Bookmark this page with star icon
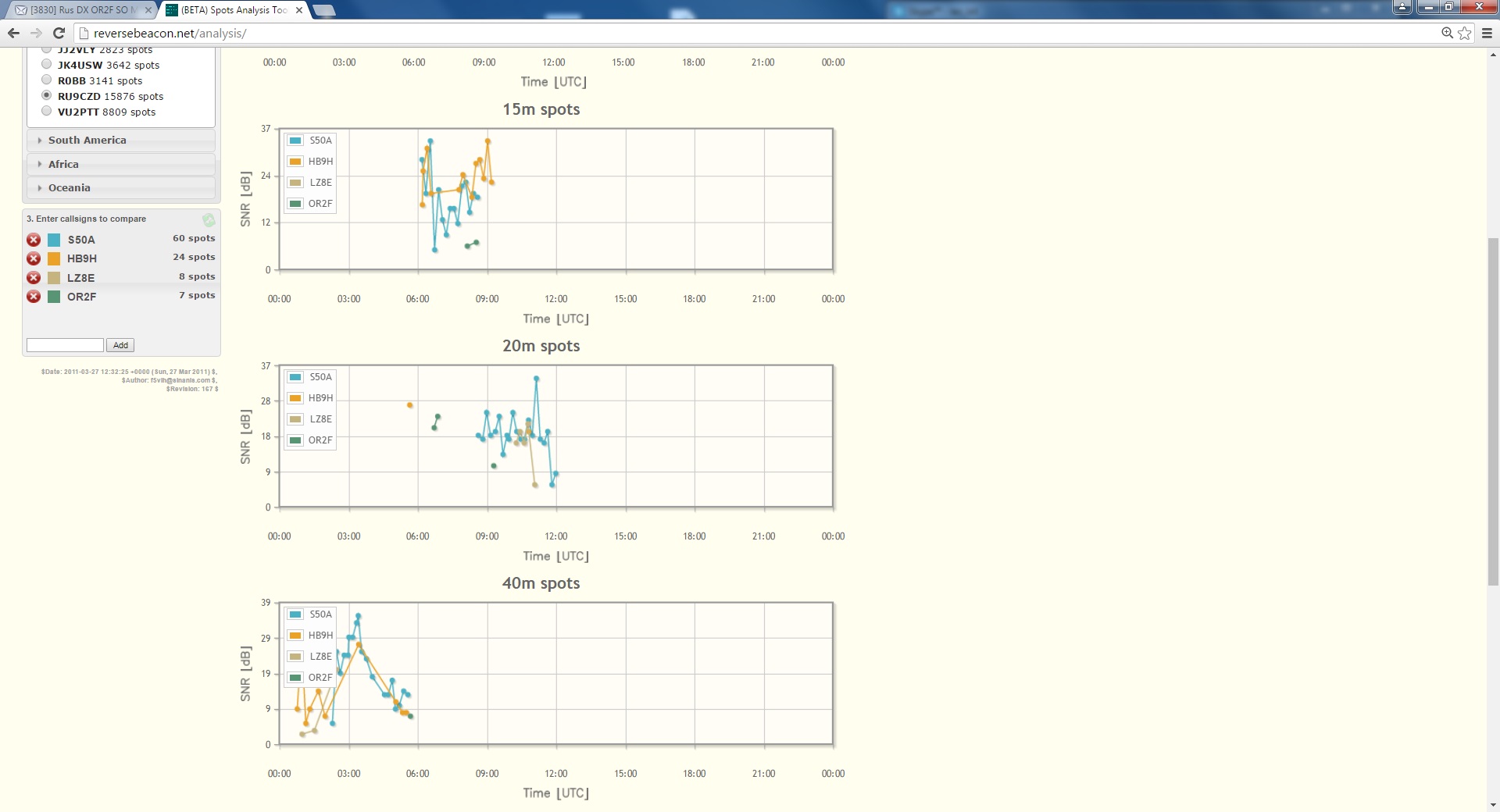This screenshot has width=1500, height=812. tap(1464, 33)
